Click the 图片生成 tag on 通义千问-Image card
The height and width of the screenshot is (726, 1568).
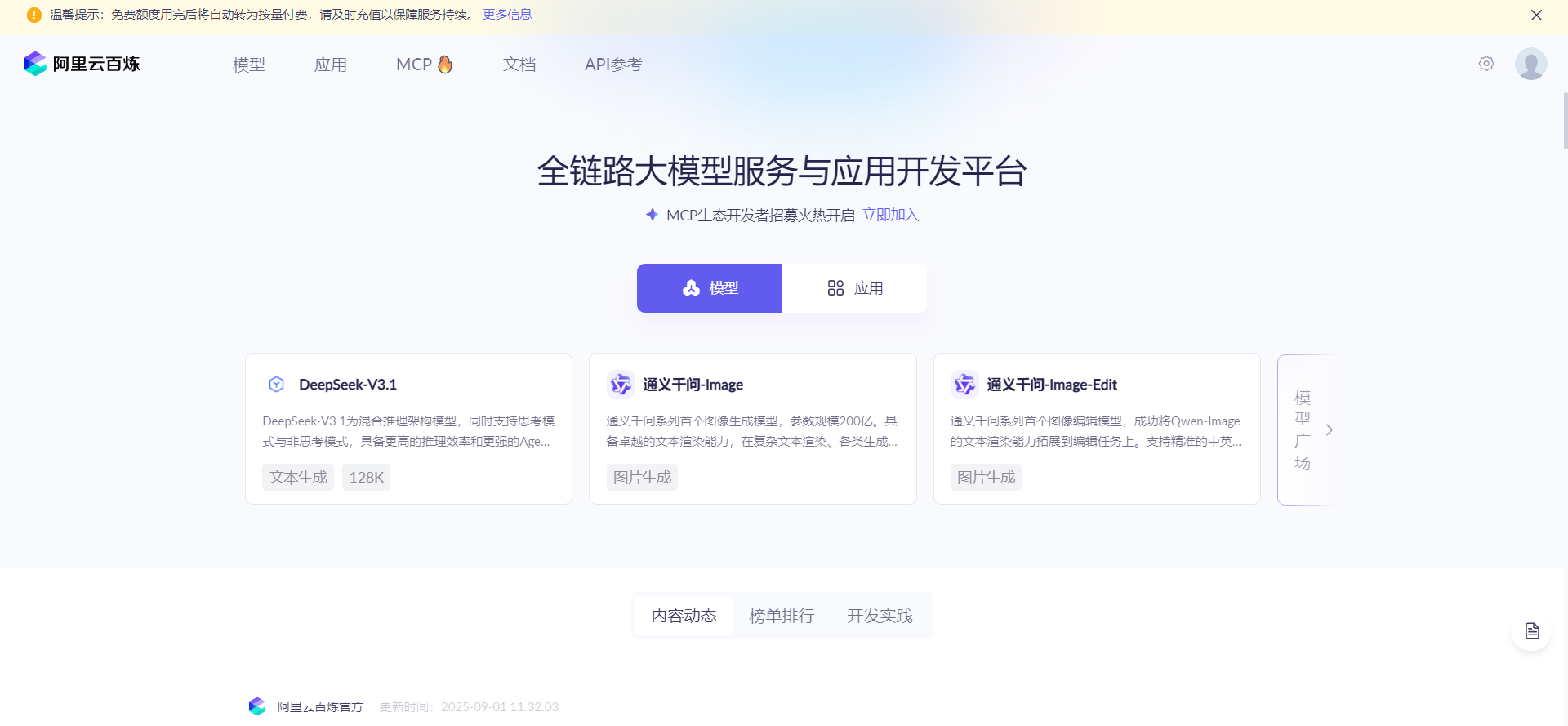pyautogui.click(x=642, y=478)
